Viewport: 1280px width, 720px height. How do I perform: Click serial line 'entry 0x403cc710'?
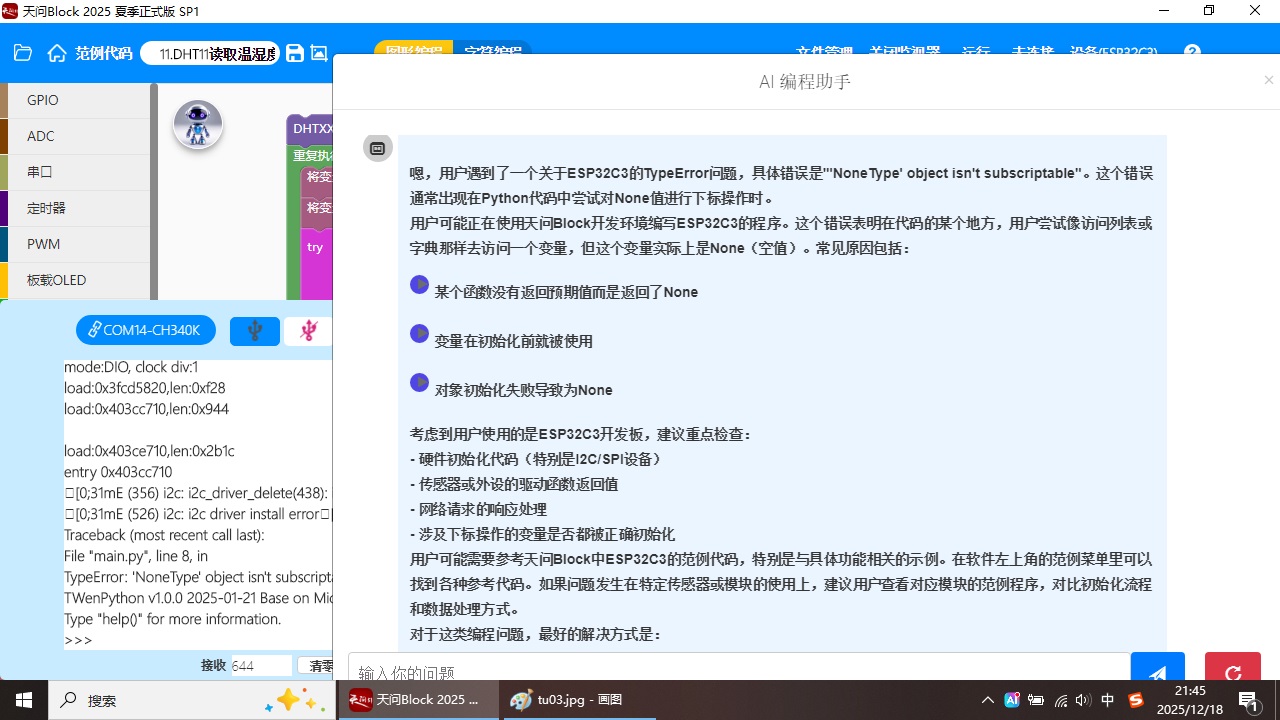pyautogui.click(x=118, y=472)
